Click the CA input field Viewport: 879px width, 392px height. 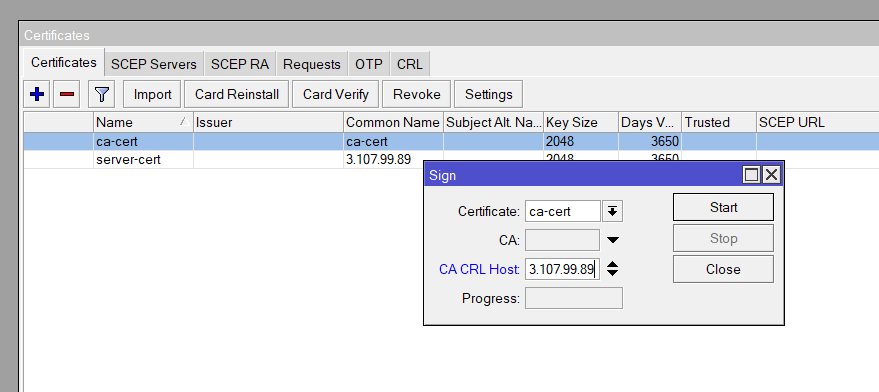(562, 240)
